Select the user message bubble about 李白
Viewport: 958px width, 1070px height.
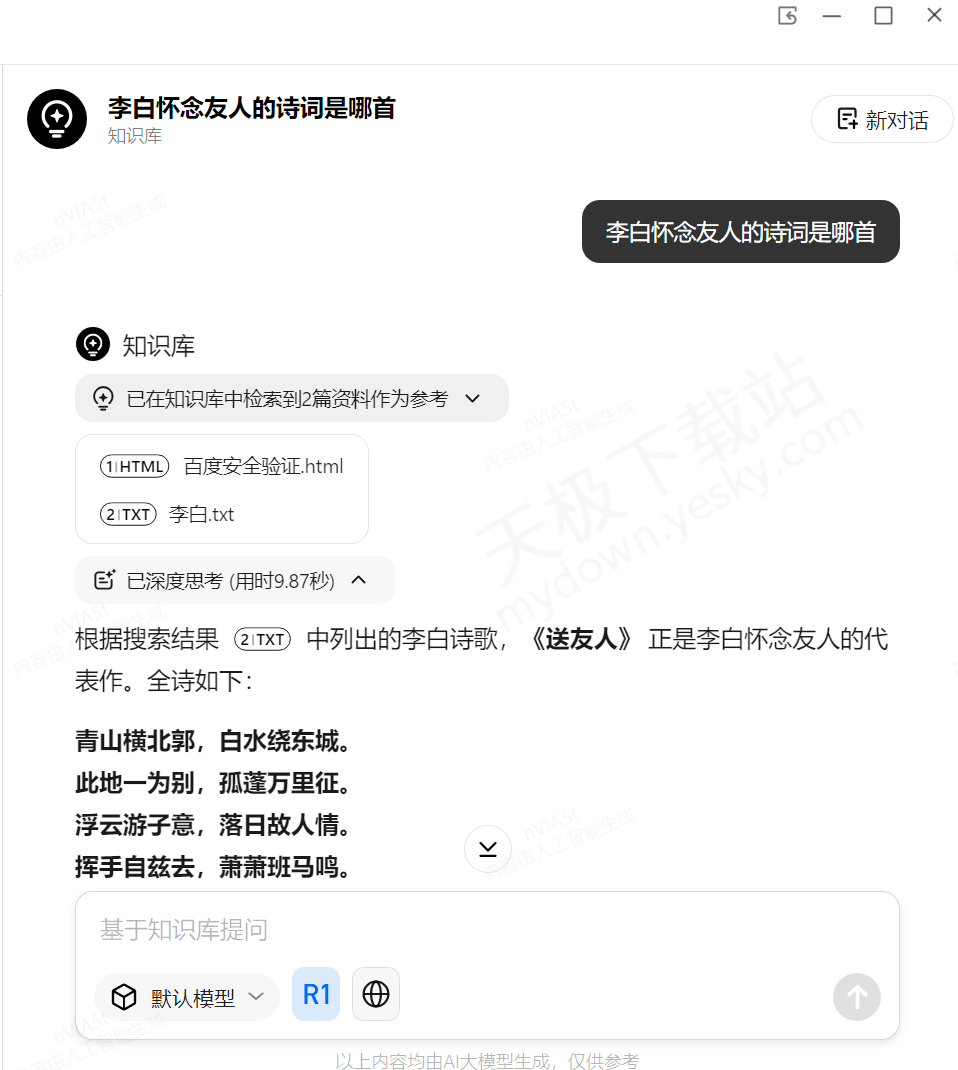[x=740, y=231]
